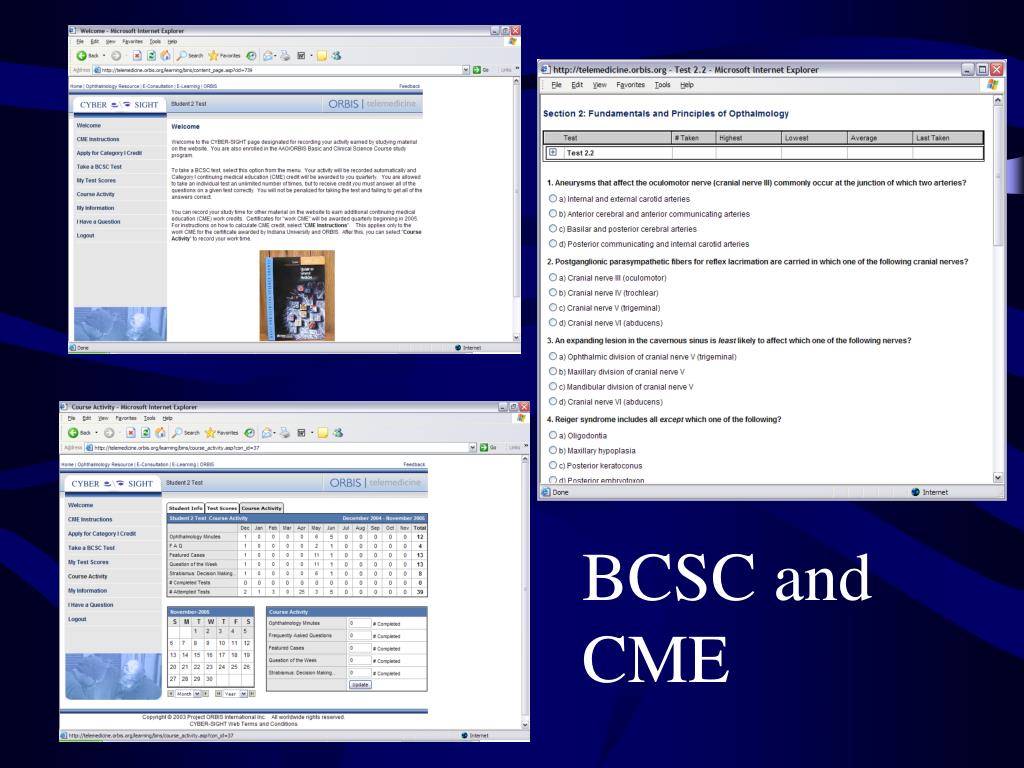The height and width of the screenshot is (768, 1024).
Task: Click Edit page icon in Course Activity toolbar
Action: pos(301,433)
